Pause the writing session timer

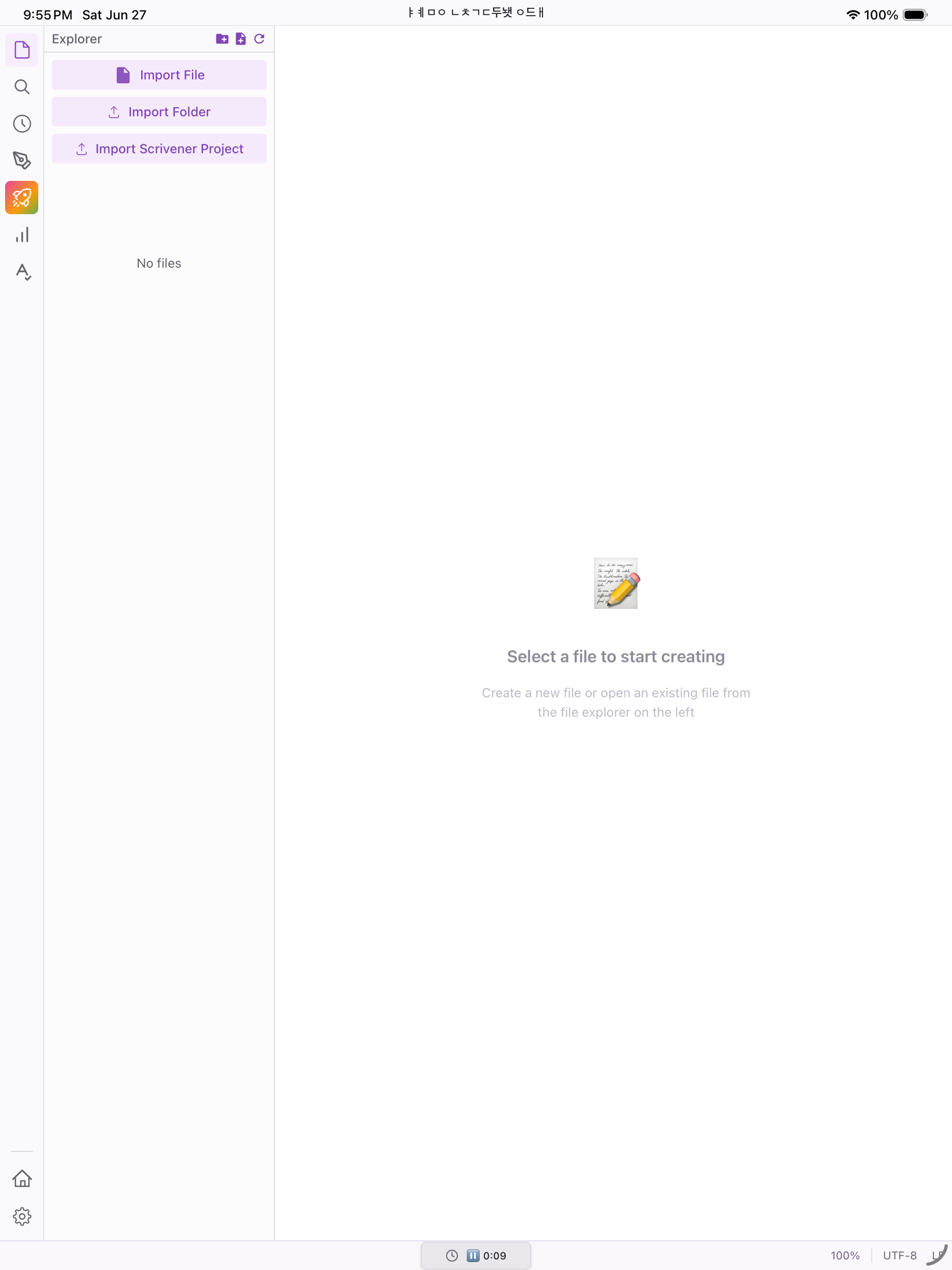(x=473, y=1255)
